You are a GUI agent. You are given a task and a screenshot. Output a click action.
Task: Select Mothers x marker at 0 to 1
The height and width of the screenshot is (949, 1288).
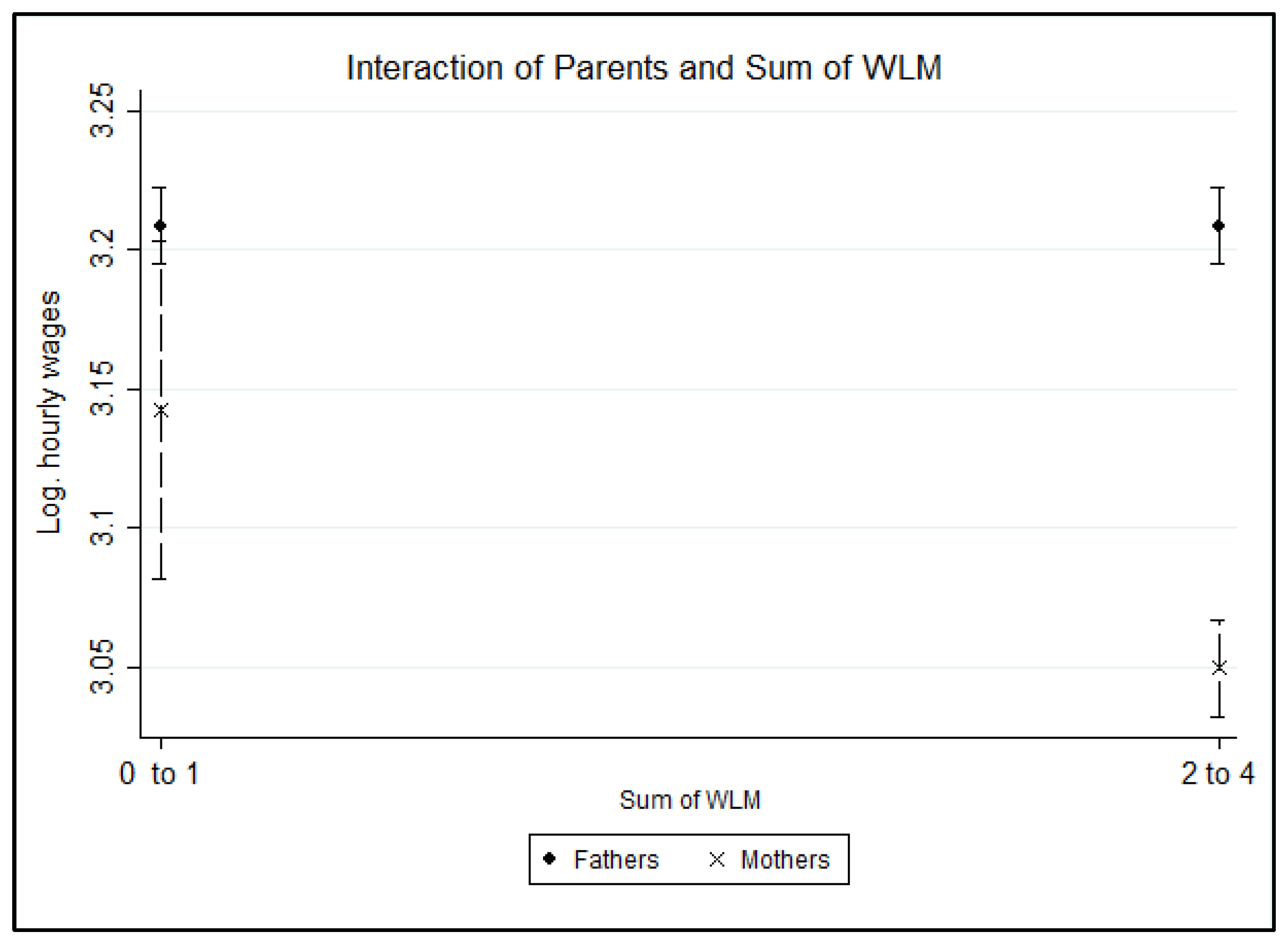click(161, 411)
